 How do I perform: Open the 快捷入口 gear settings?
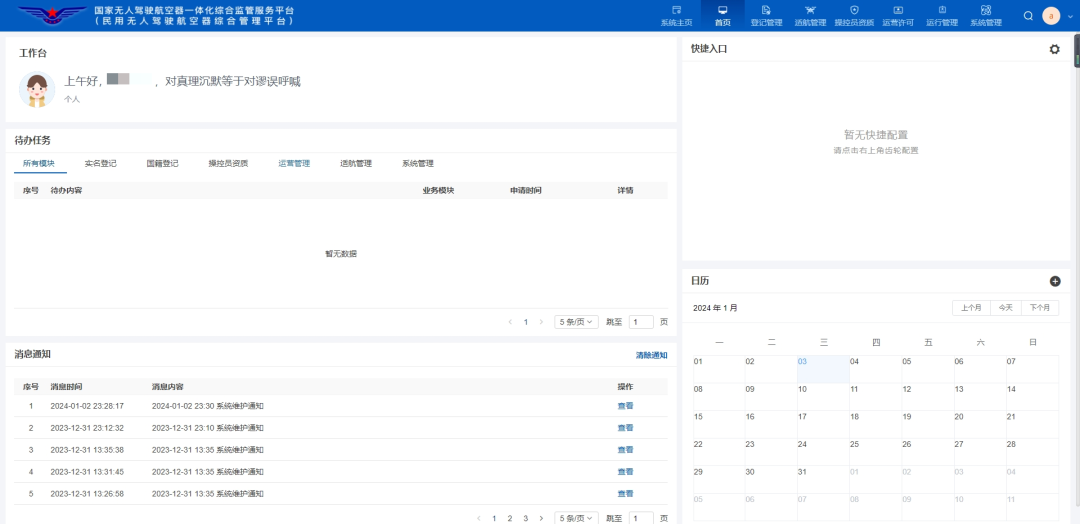(1055, 50)
